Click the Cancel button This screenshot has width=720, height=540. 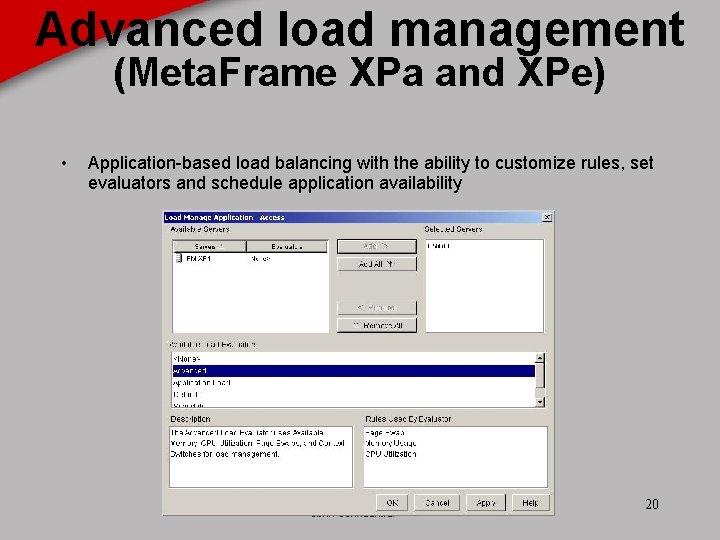coord(437,503)
